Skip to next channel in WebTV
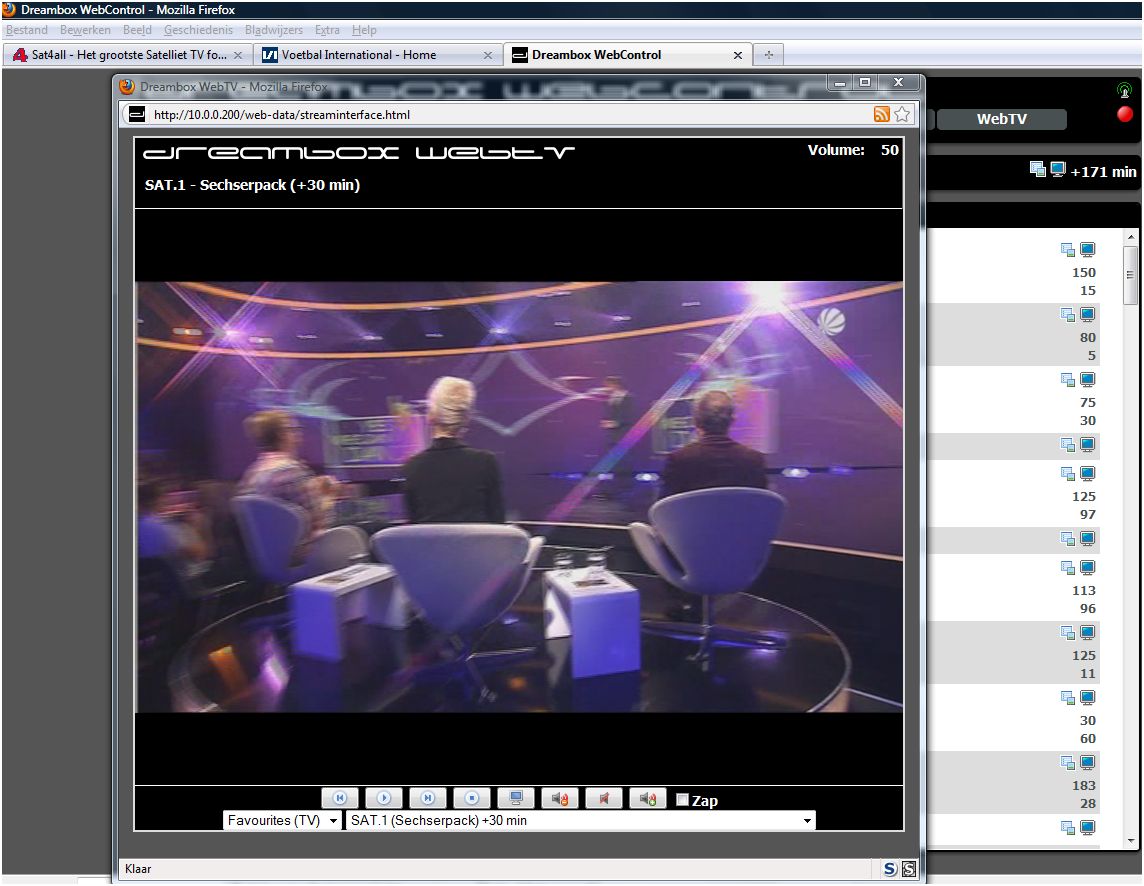Viewport: 1144px width, 886px height. tap(428, 798)
